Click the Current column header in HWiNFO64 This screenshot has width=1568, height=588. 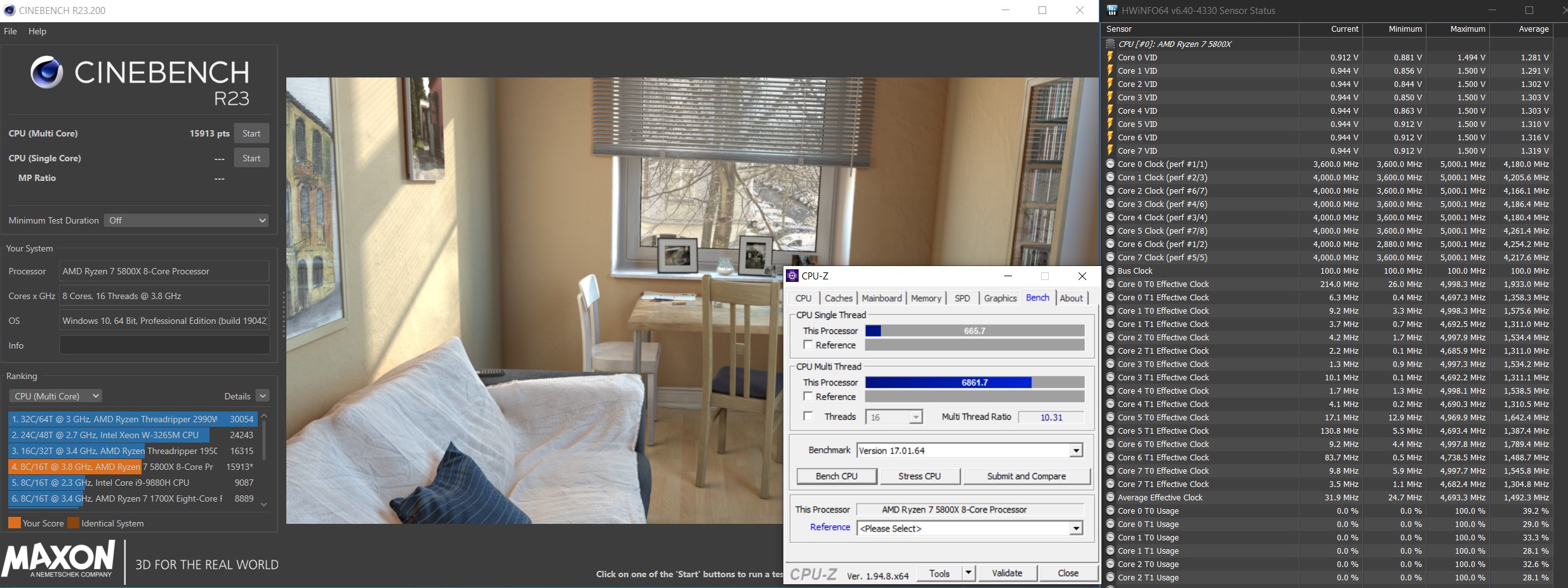[x=1331, y=29]
